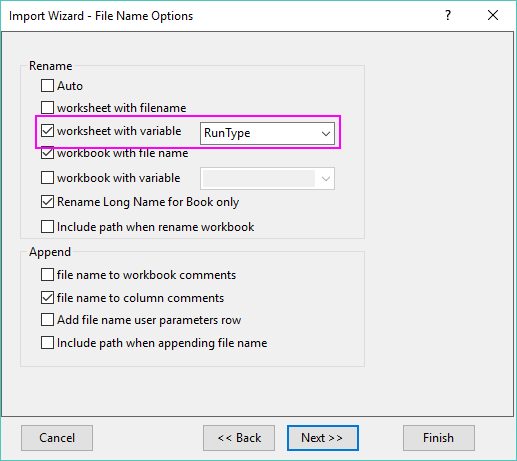Open the workbook variable dropdown
The height and width of the screenshot is (461, 517).
coord(267,179)
